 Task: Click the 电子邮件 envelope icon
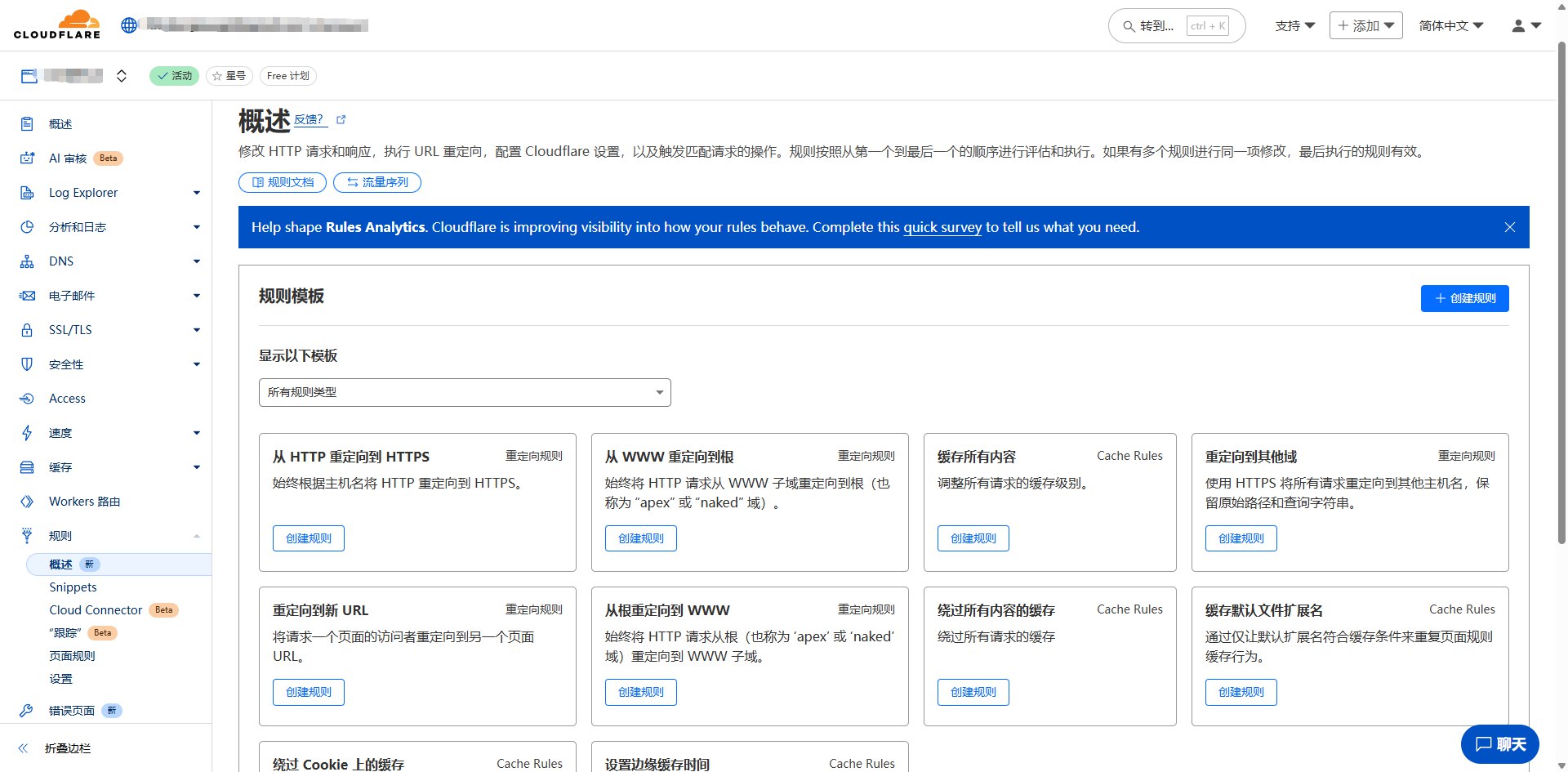(x=27, y=296)
